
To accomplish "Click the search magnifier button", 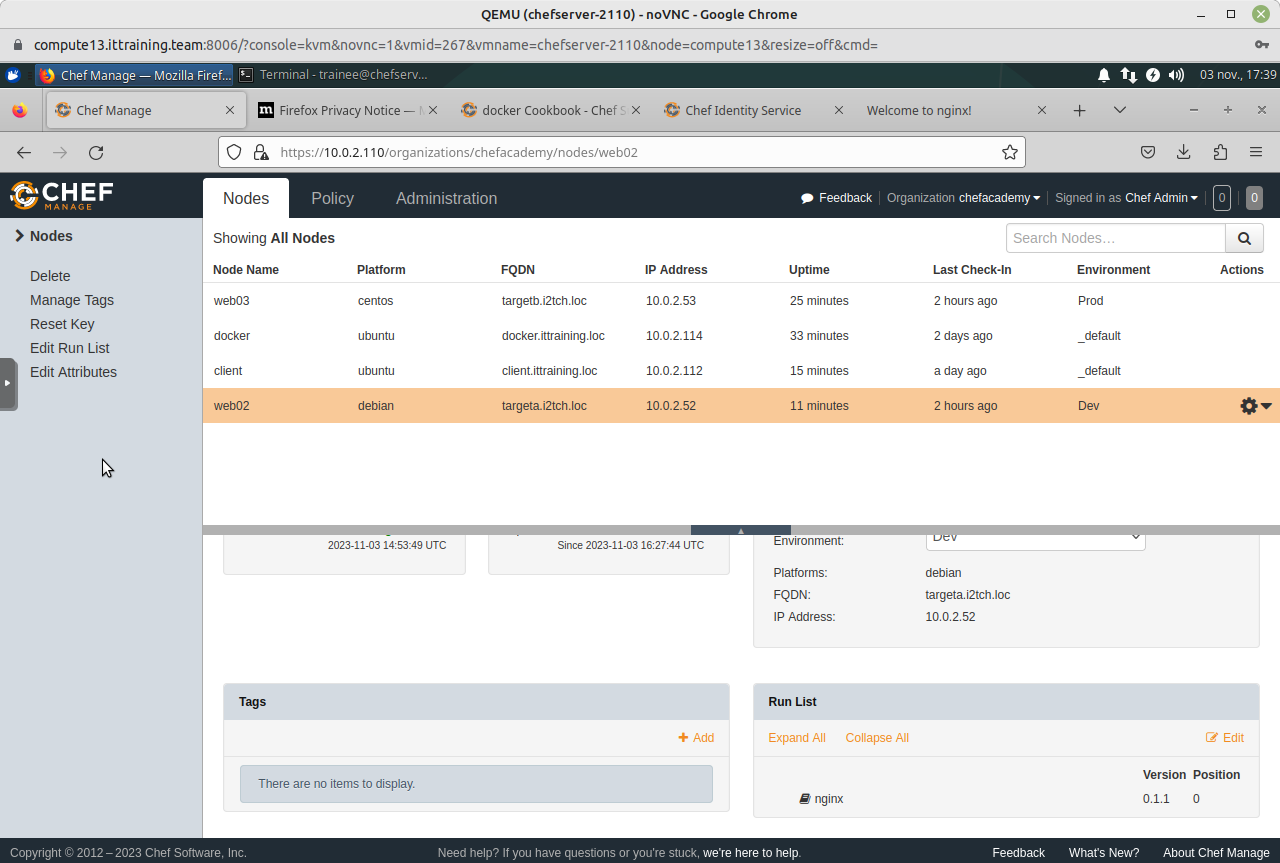I will pyautogui.click(x=1244, y=238).
